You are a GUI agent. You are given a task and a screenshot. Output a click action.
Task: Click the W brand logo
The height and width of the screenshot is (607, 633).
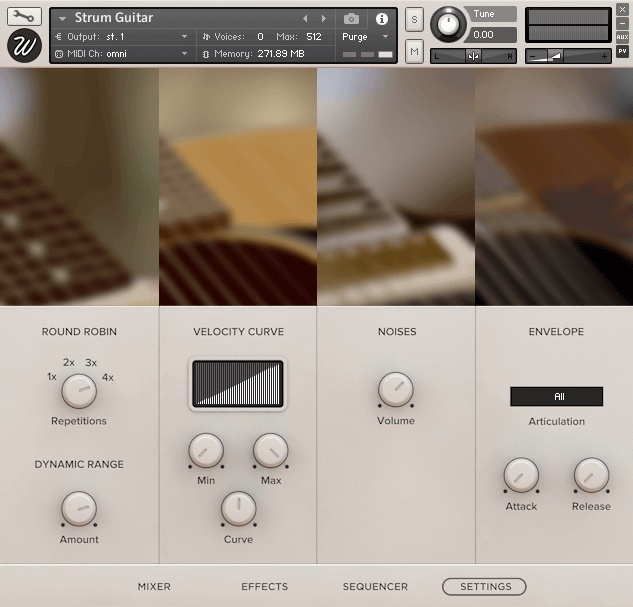click(24, 46)
